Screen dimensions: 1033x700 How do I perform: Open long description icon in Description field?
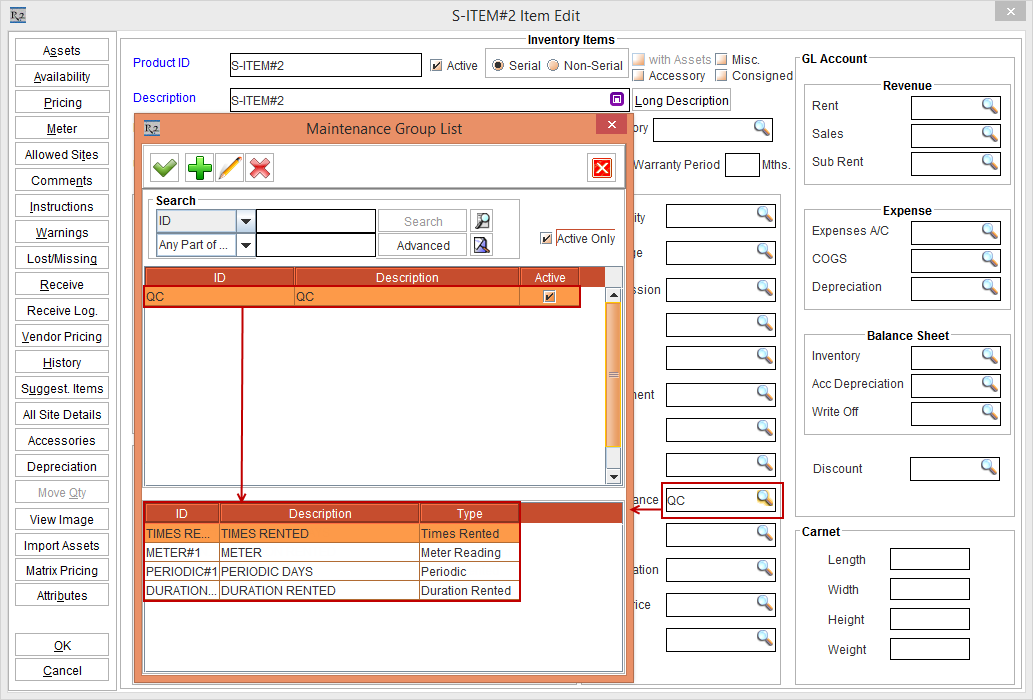pyautogui.click(x=617, y=99)
